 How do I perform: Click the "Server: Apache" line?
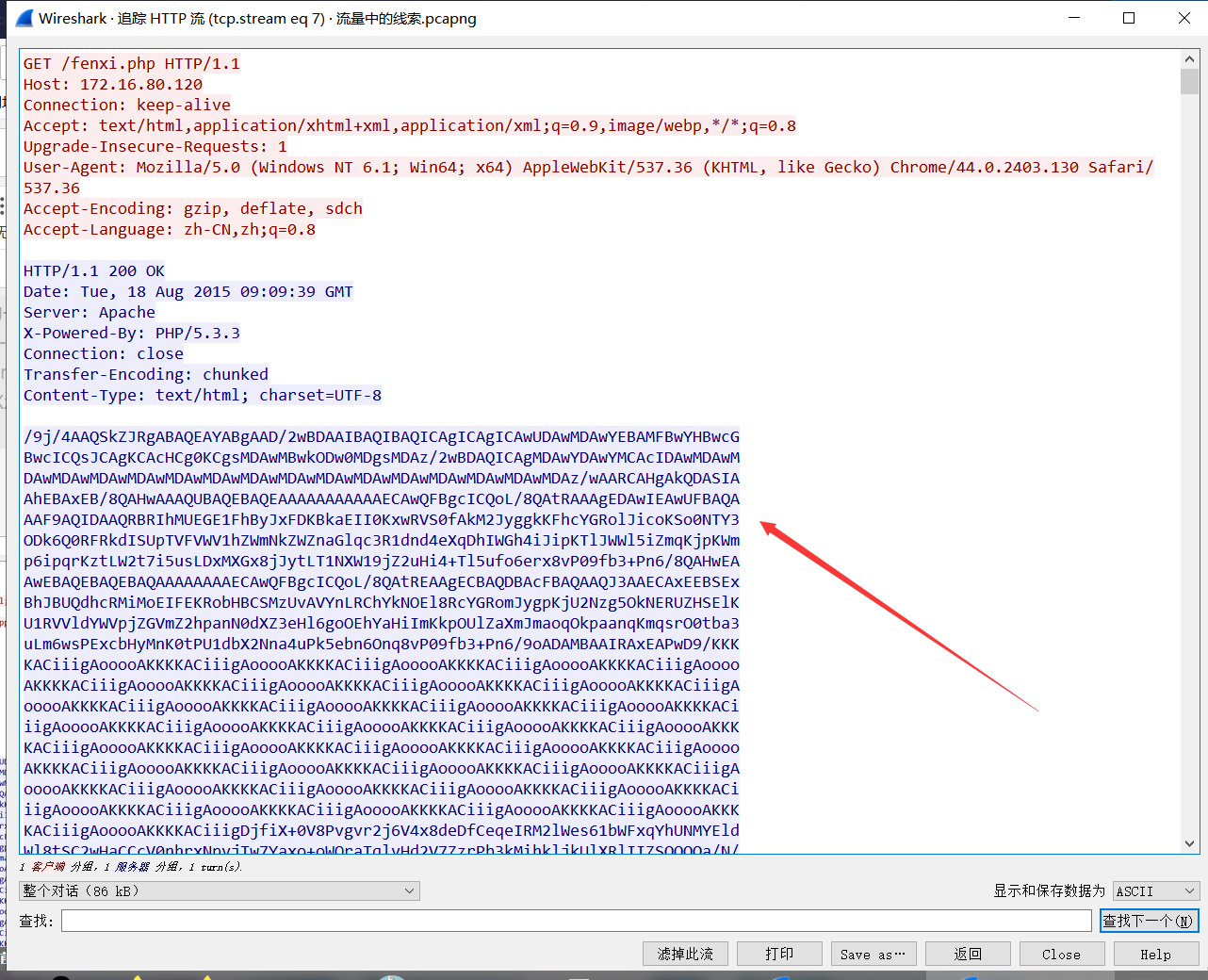(x=90, y=312)
